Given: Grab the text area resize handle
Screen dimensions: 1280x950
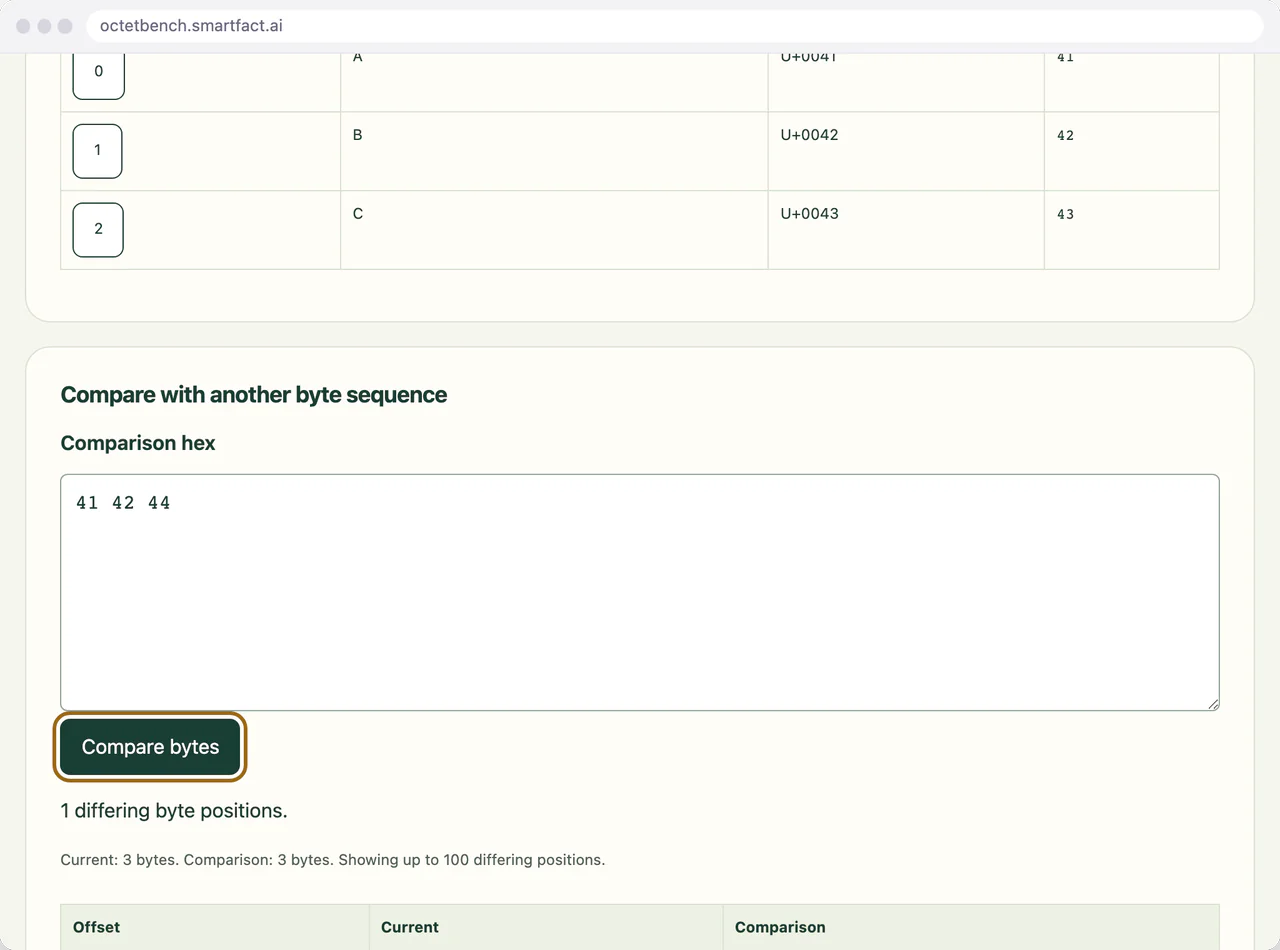Looking at the screenshot, I should point(1213,704).
